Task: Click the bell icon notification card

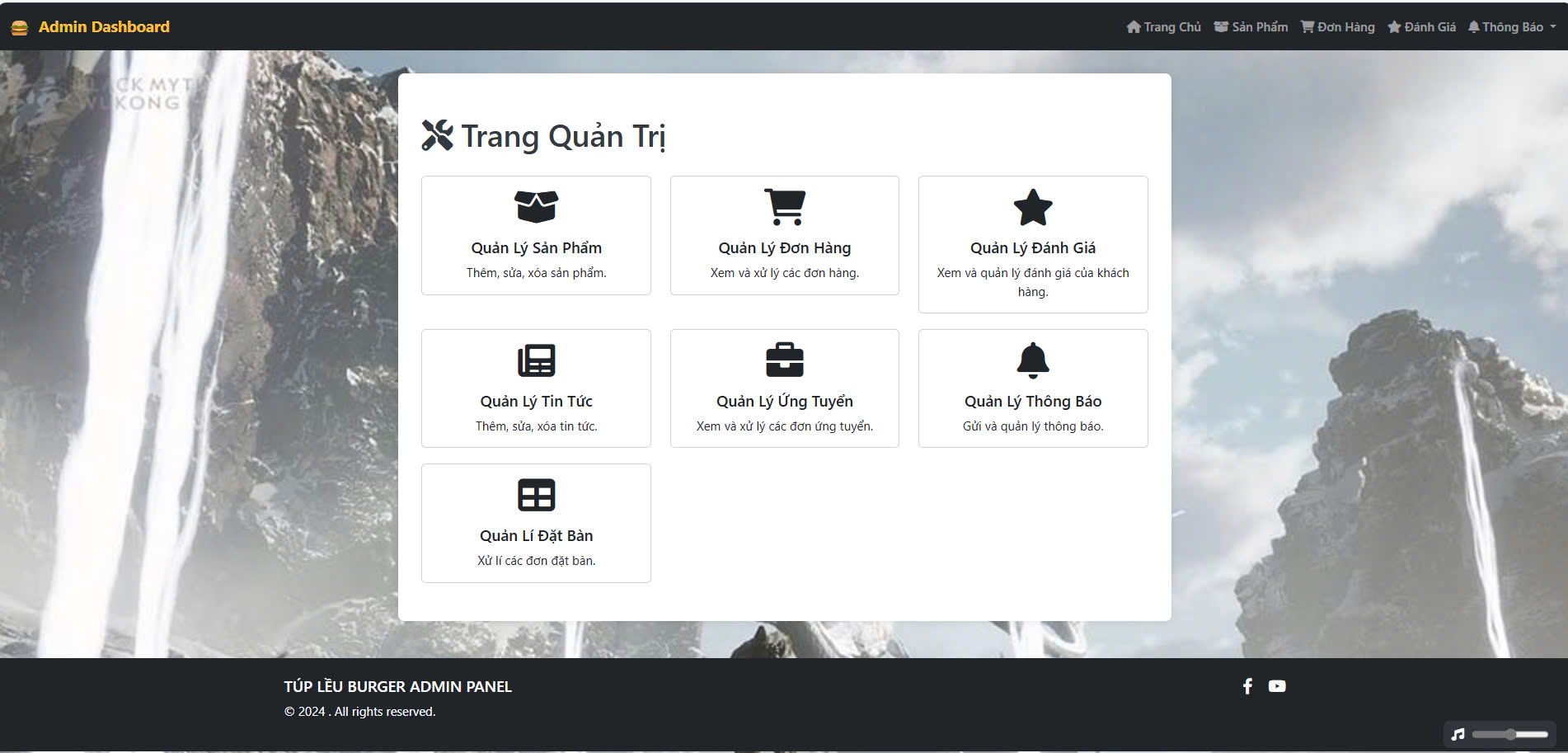Action: pos(1033,360)
